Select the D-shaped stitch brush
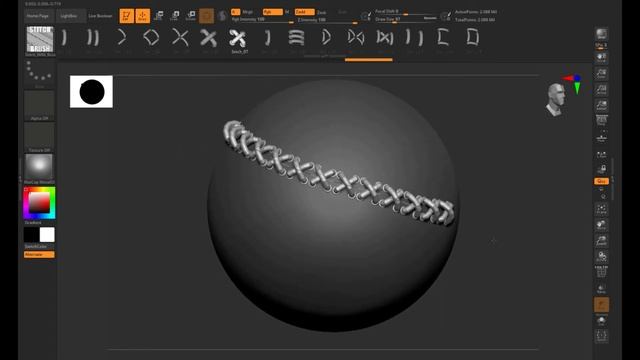The image size is (640, 360). click(326, 38)
